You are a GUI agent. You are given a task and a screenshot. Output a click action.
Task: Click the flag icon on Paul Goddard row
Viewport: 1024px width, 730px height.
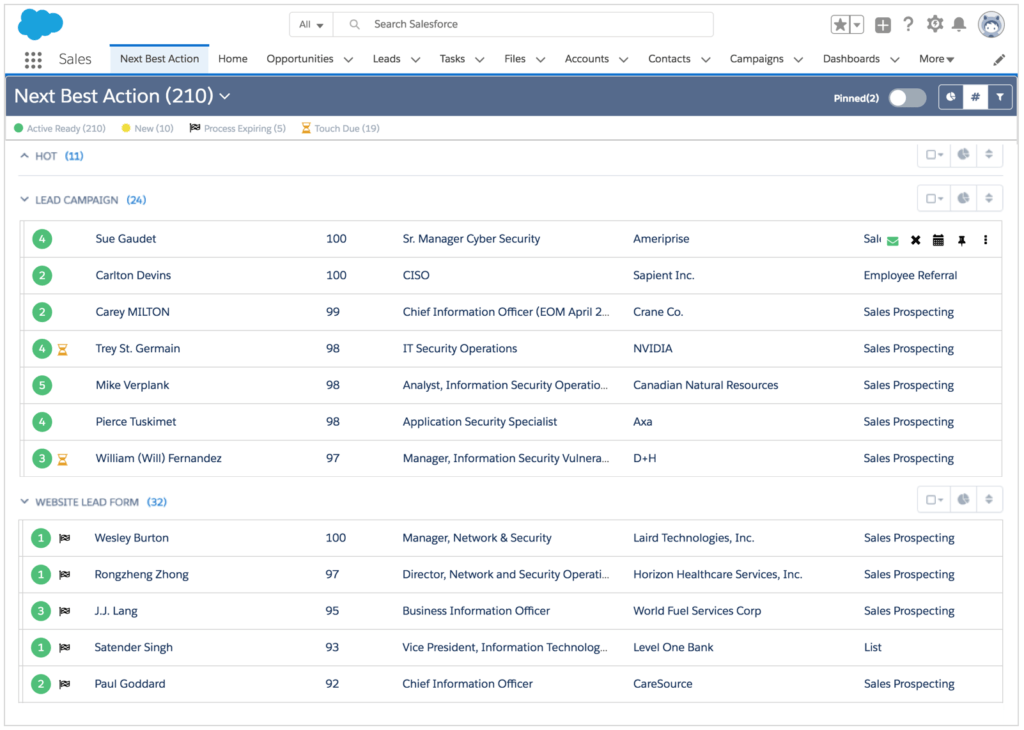pyautogui.click(x=65, y=685)
